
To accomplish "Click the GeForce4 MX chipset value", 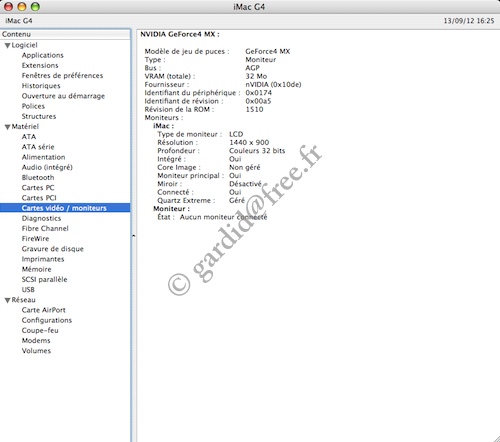I will [268, 51].
